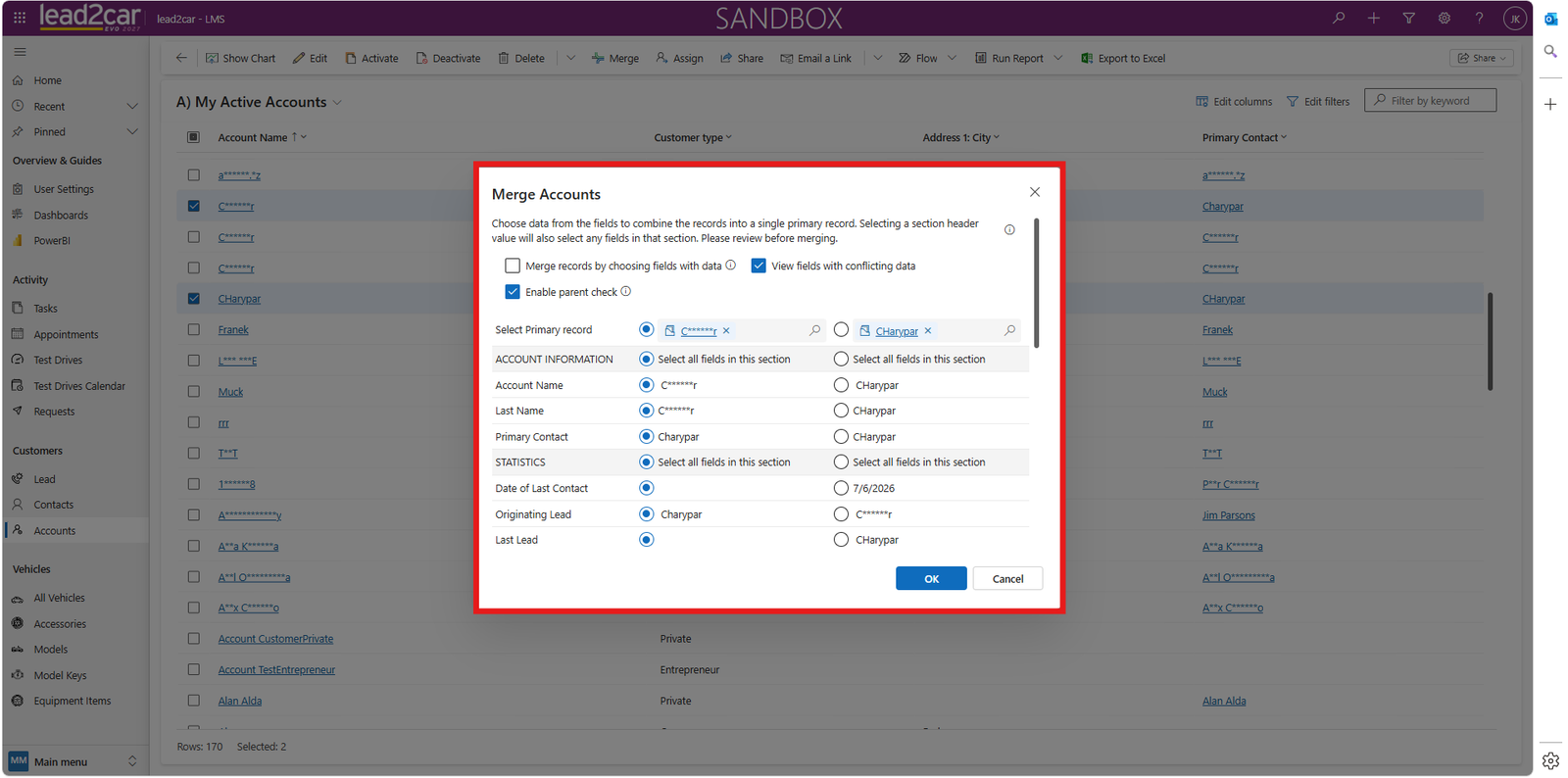The height and width of the screenshot is (778, 1568).
Task: Open the Flow dropdown arrow
Action: [952, 58]
